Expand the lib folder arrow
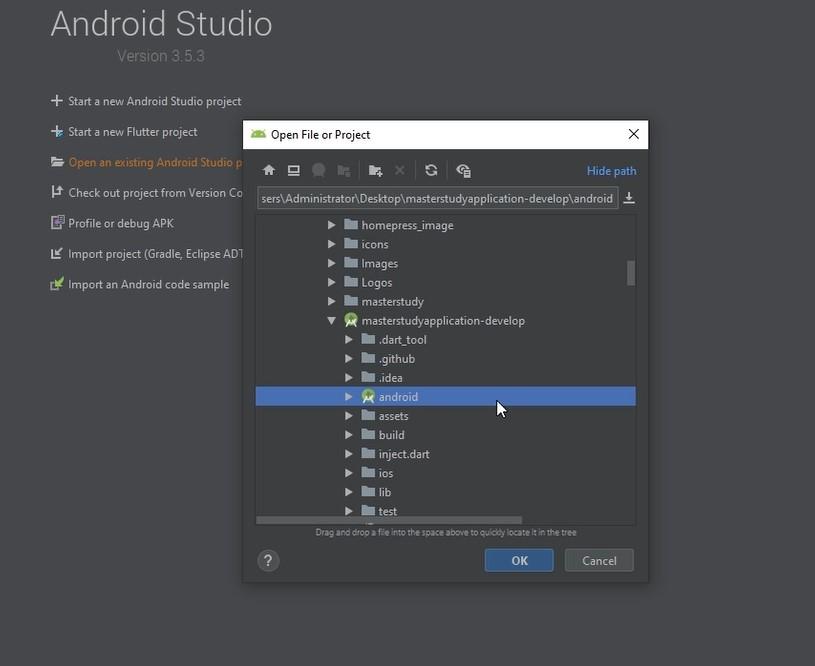Screen dimensions: 815x666 click(348, 492)
